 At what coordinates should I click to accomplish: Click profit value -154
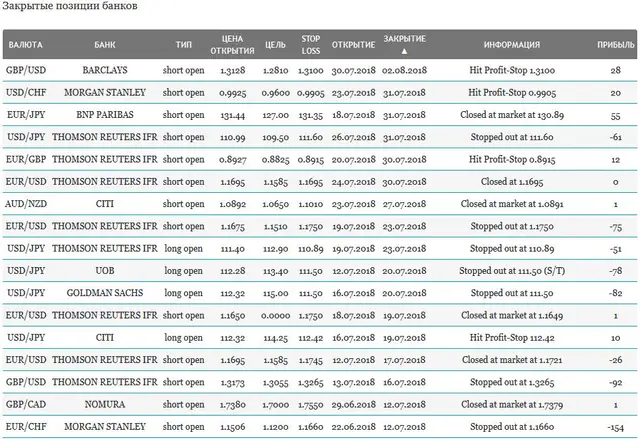coord(616,427)
